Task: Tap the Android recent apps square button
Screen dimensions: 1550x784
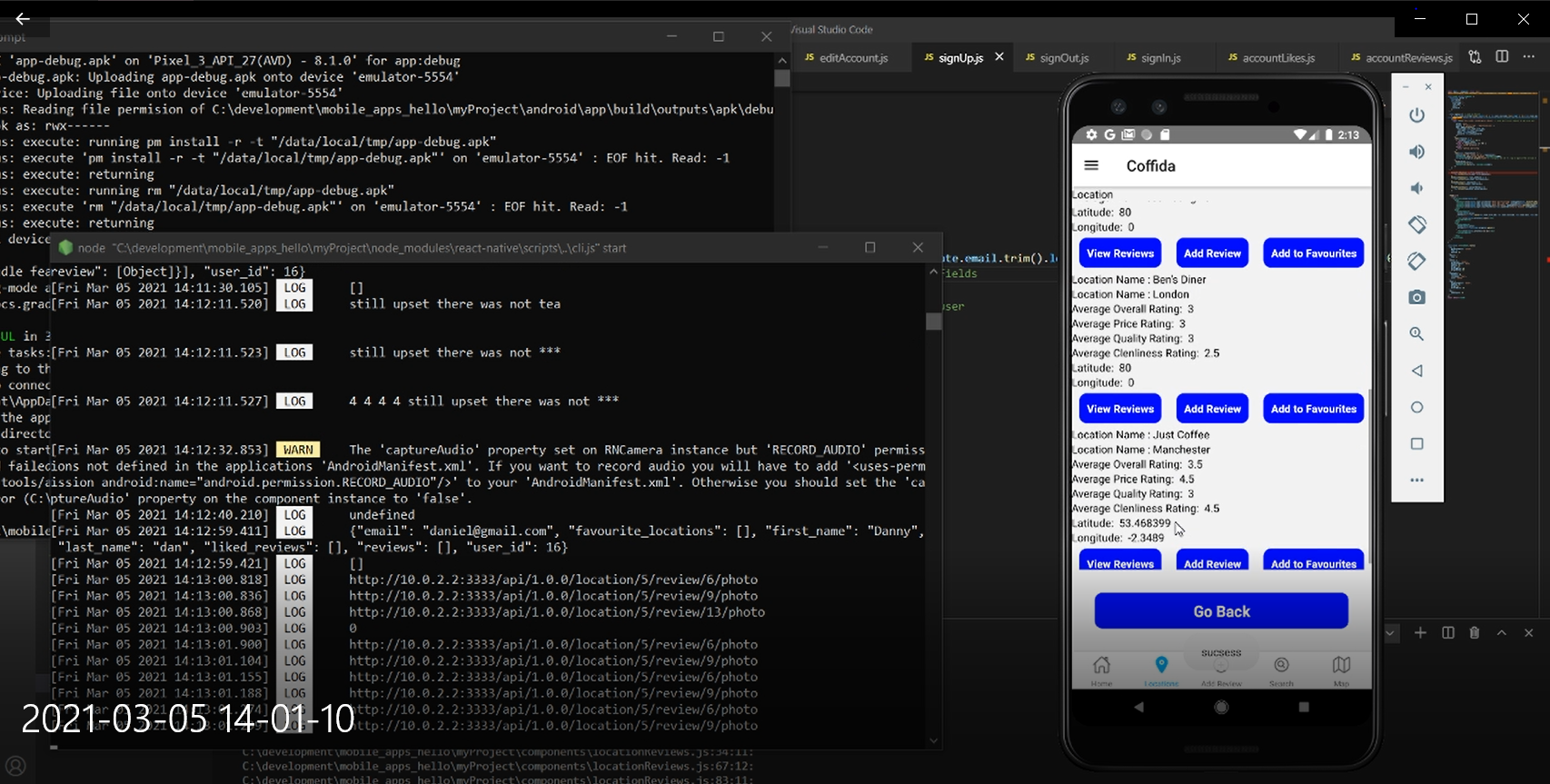Action: pyautogui.click(x=1304, y=707)
